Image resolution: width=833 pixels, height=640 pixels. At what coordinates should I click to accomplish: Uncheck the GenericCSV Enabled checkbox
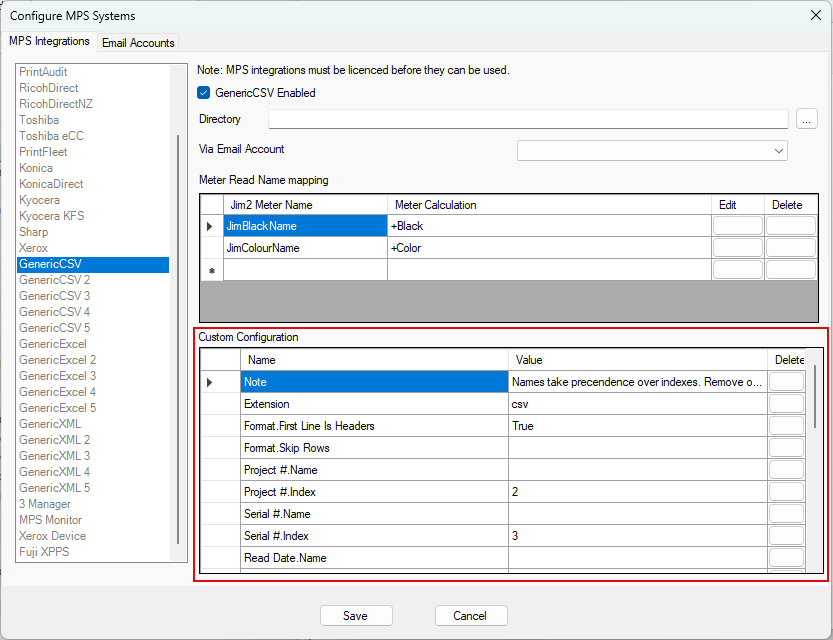[x=203, y=93]
